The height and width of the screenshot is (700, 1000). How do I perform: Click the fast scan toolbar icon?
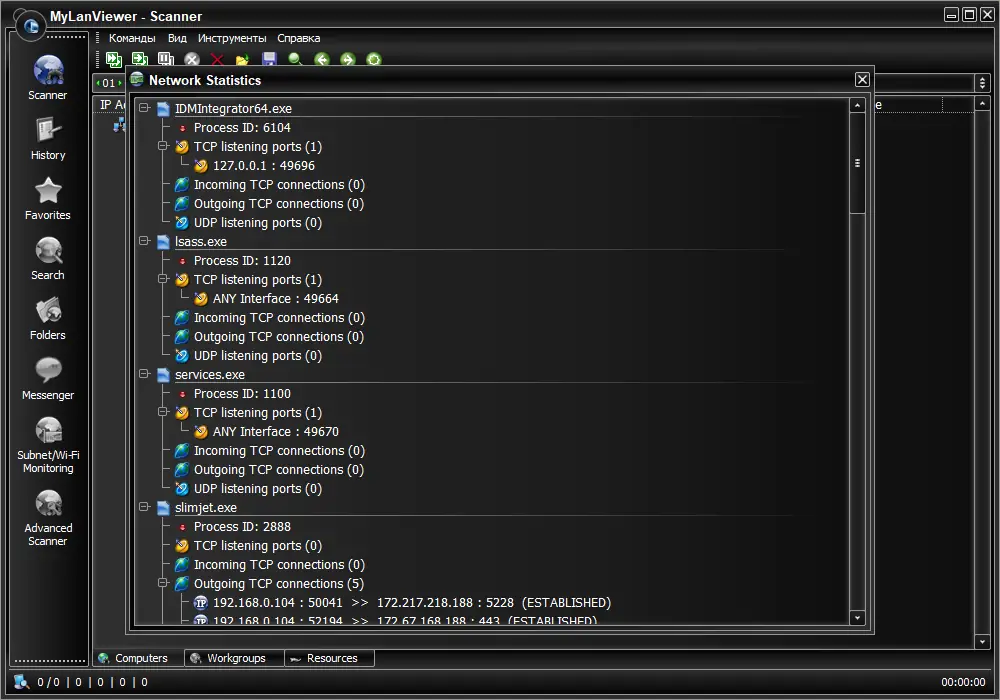click(x=114, y=59)
